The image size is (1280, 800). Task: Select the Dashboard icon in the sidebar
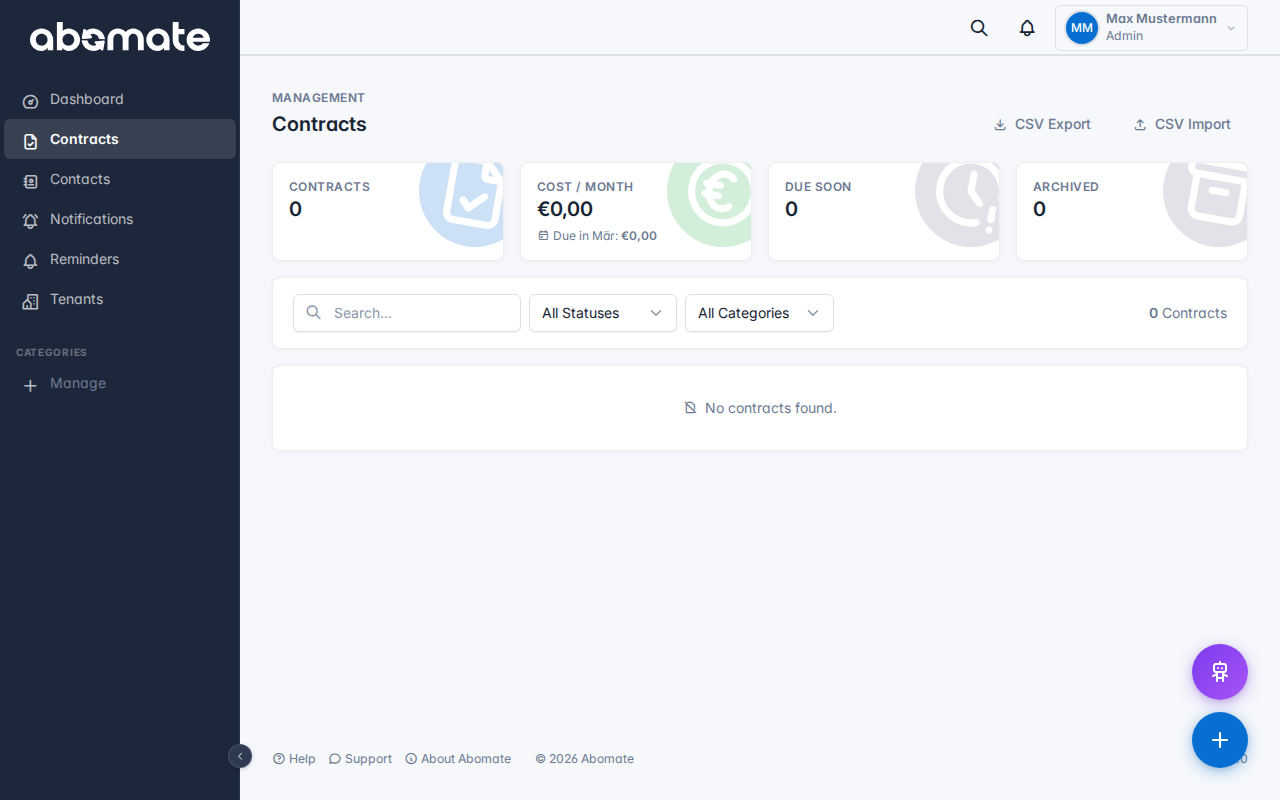click(29, 99)
